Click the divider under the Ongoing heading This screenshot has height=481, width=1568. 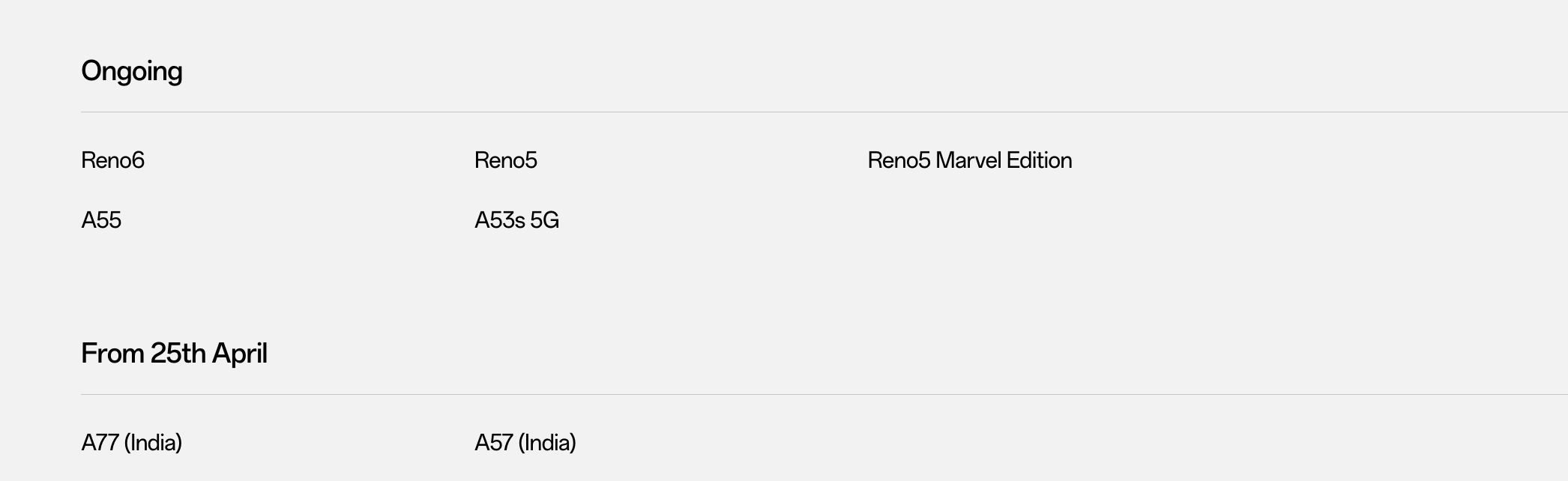(824, 112)
